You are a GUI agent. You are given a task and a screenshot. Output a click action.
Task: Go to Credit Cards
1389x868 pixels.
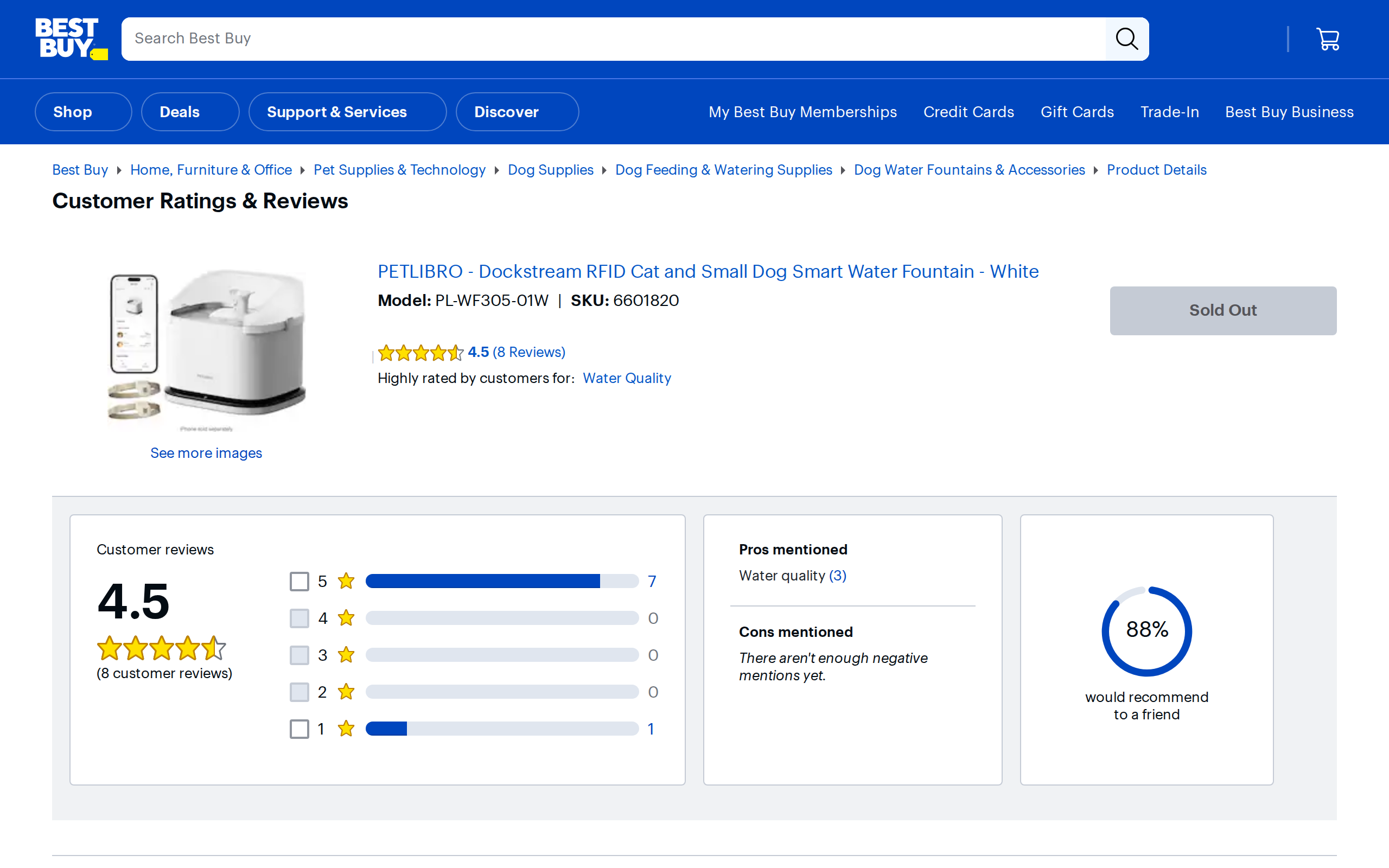(969, 112)
